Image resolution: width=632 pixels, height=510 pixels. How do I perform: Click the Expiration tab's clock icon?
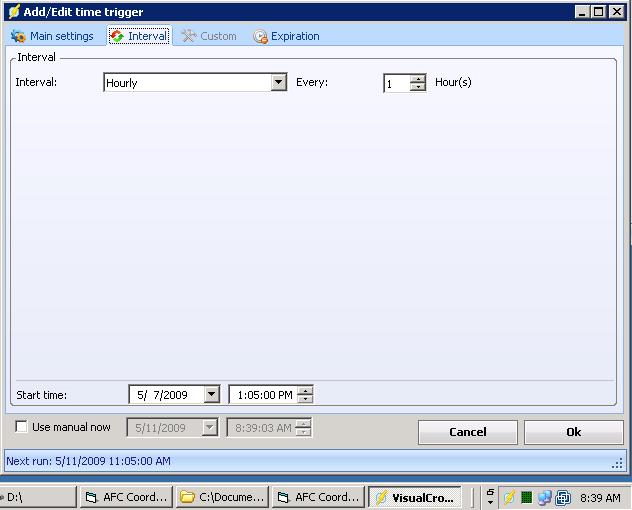click(260, 37)
